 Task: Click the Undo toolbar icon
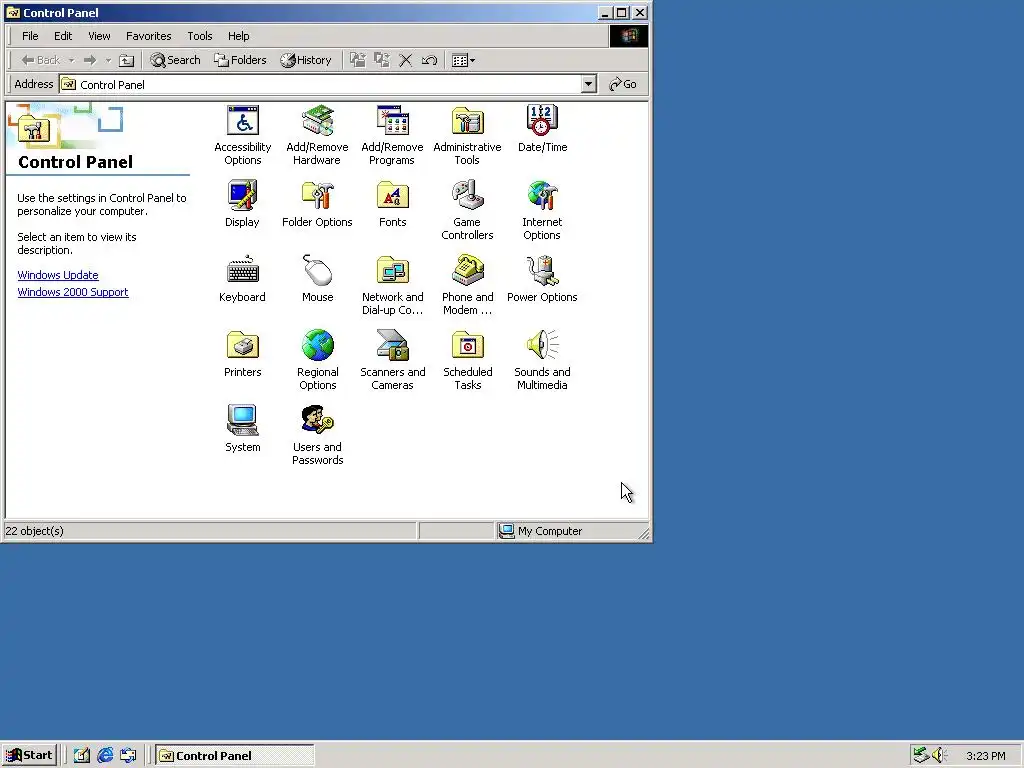point(429,60)
